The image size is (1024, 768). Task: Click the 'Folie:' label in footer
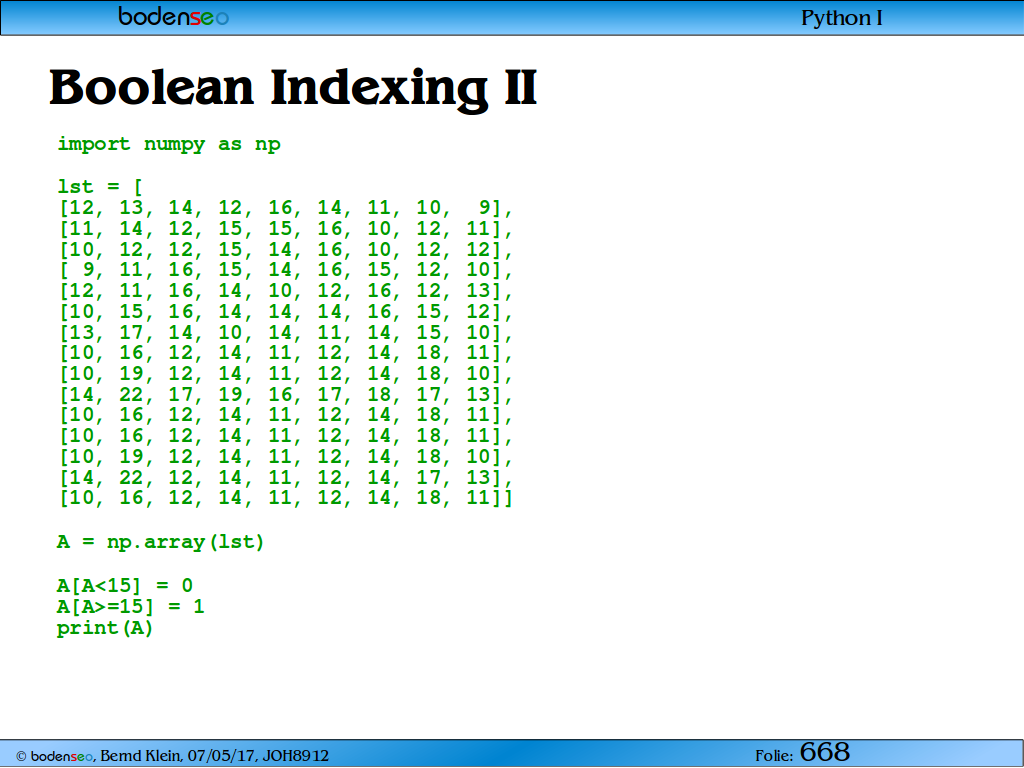point(774,756)
